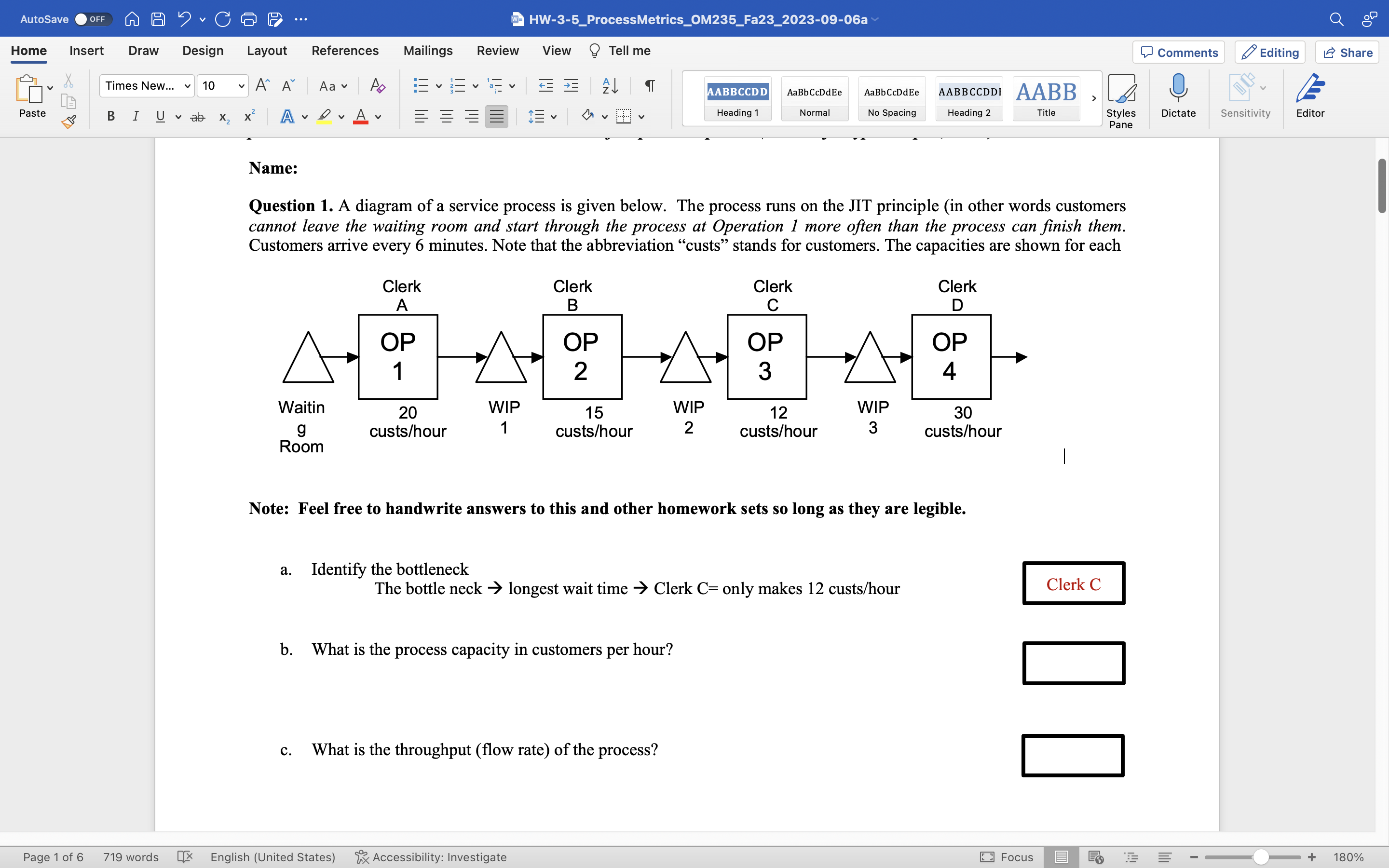The width and height of the screenshot is (1389, 868).
Task: Select the Format Painter tool
Action: (x=68, y=122)
